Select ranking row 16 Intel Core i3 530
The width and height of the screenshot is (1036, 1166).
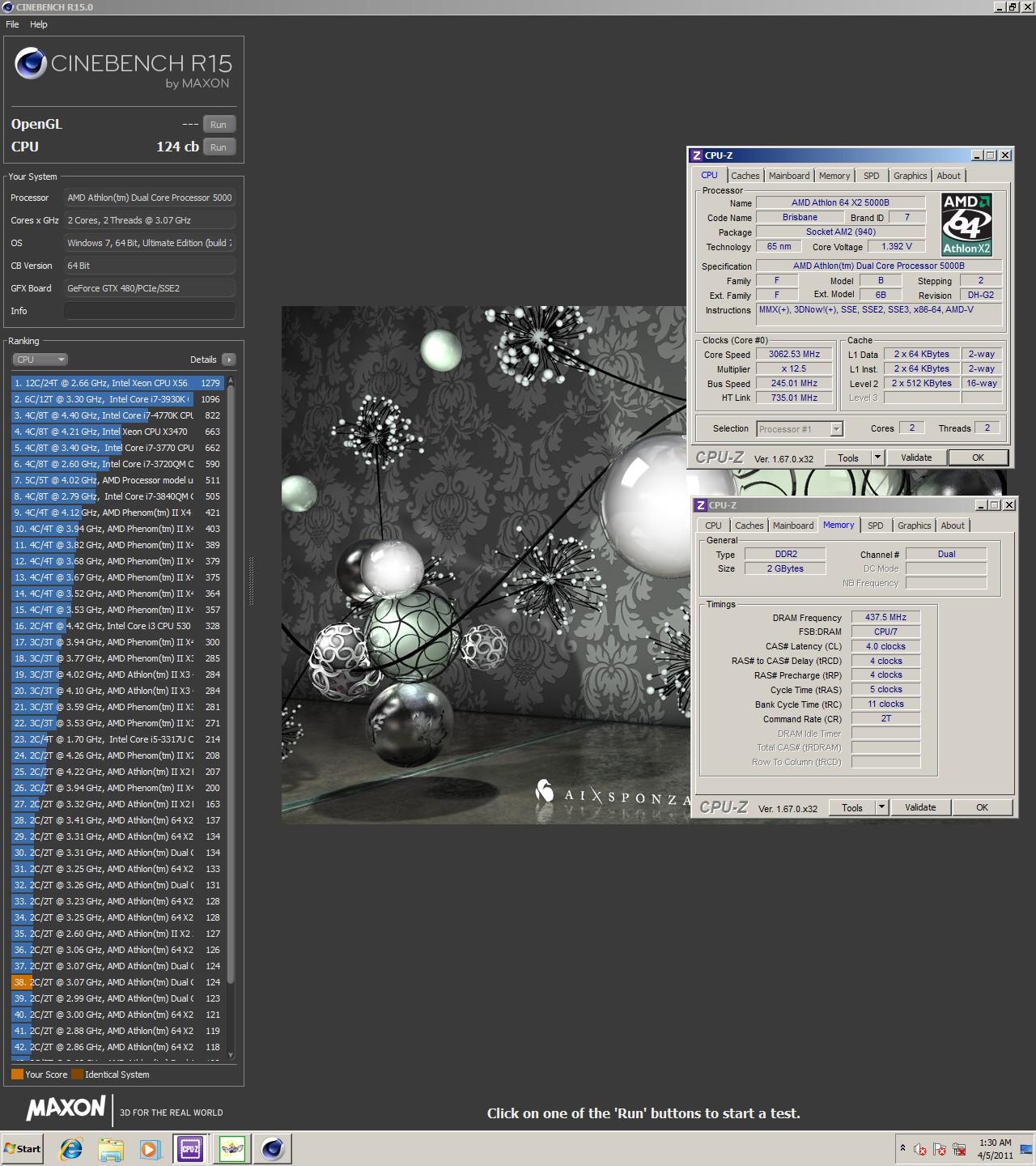[117, 626]
